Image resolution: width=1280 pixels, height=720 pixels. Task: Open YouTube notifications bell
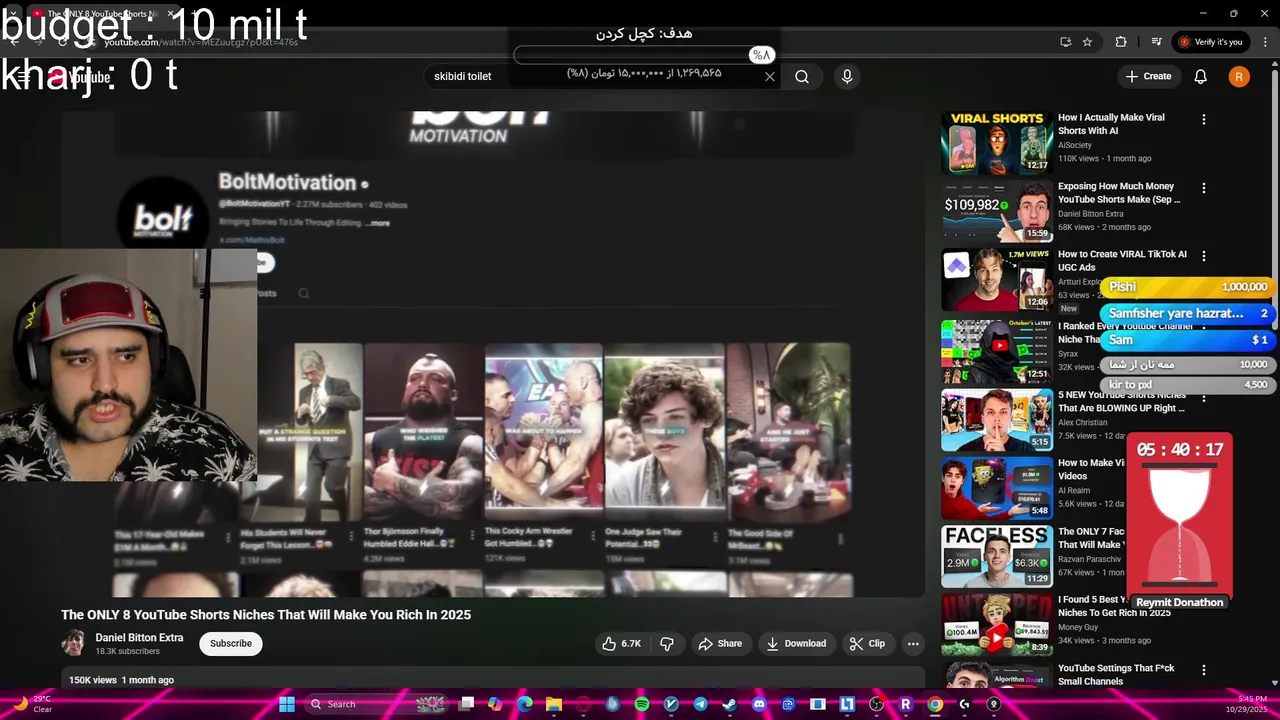click(1201, 76)
